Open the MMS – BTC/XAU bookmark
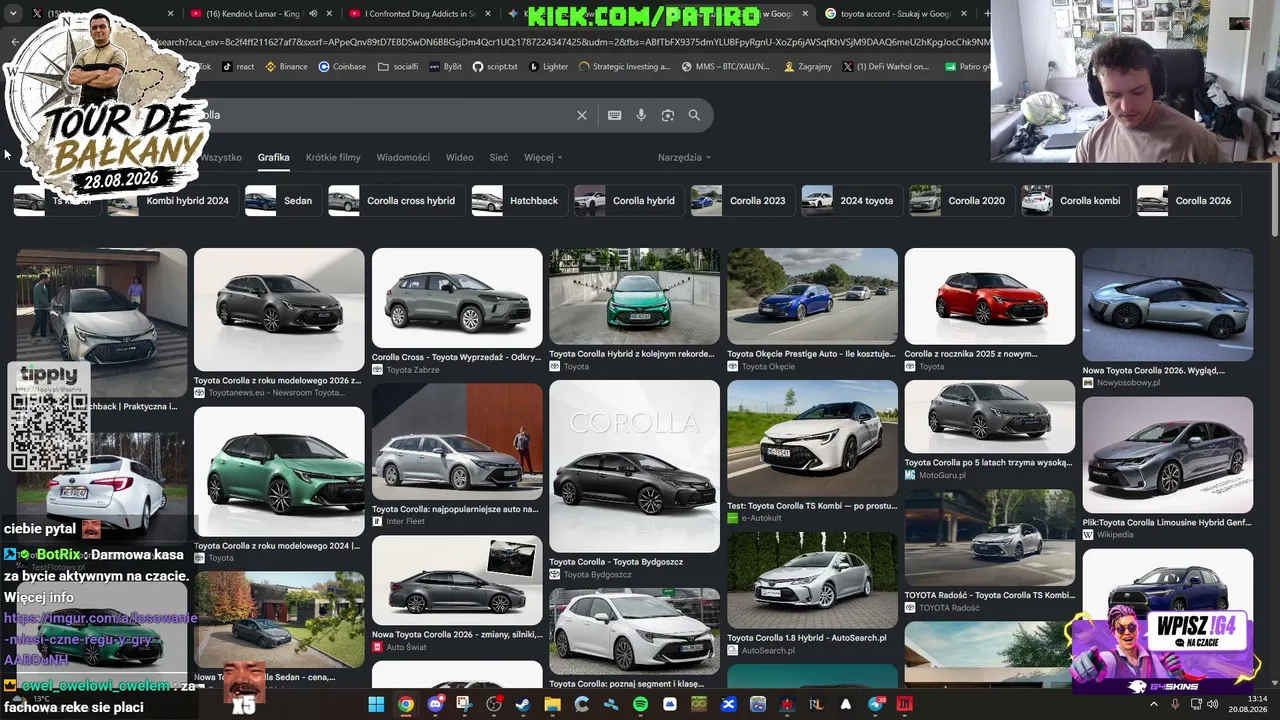This screenshot has height=720, width=1280. (x=725, y=67)
